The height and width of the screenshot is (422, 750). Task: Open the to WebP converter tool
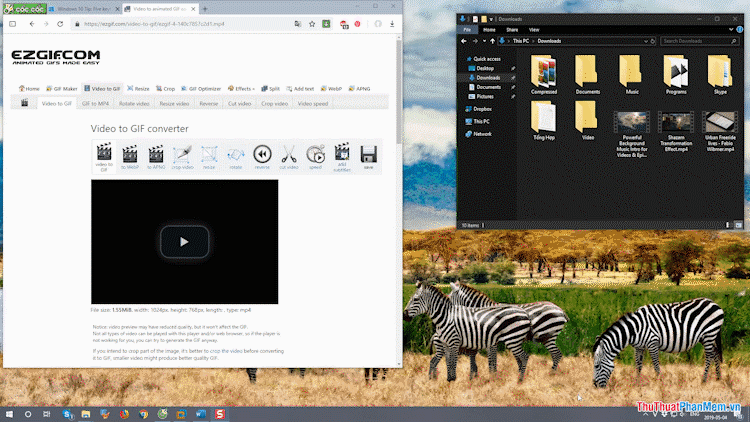[130, 156]
